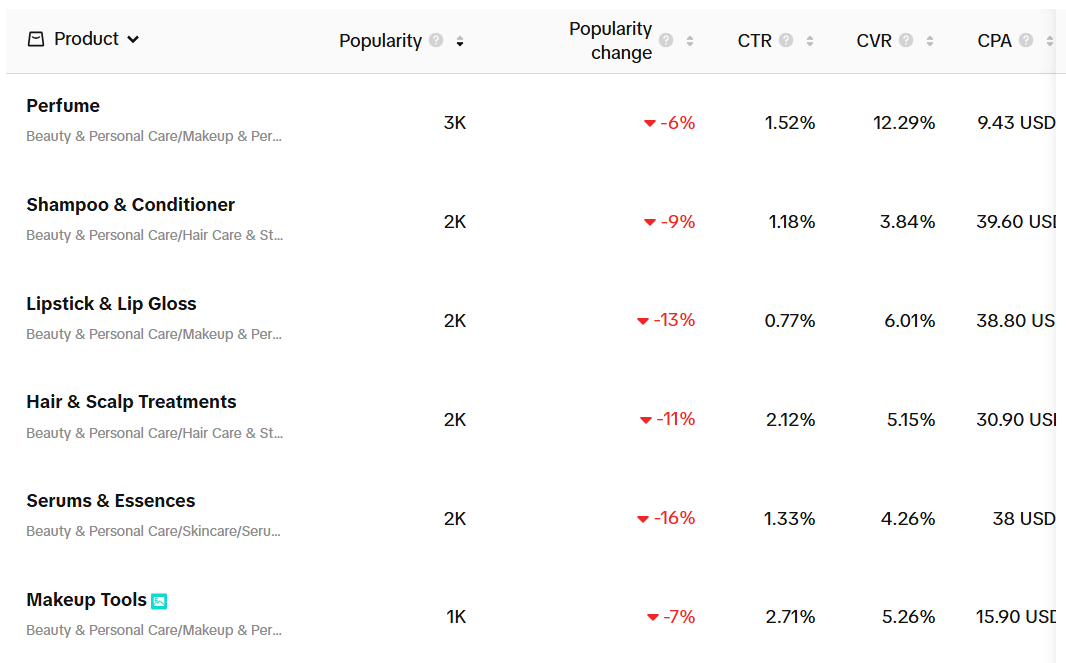The width and height of the screenshot is (1066, 663).
Task: Select the Lipstick & Lip Gloss product
Action: (111, 304)
